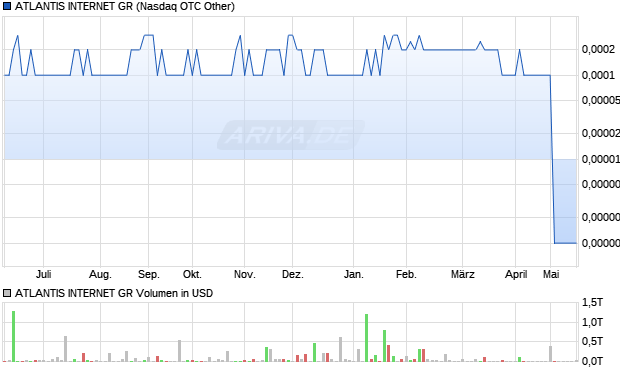Image resolution: width=620 pixels, height=371 pixels.
Task: Click the 'April' month label
Action: (516, 274)
